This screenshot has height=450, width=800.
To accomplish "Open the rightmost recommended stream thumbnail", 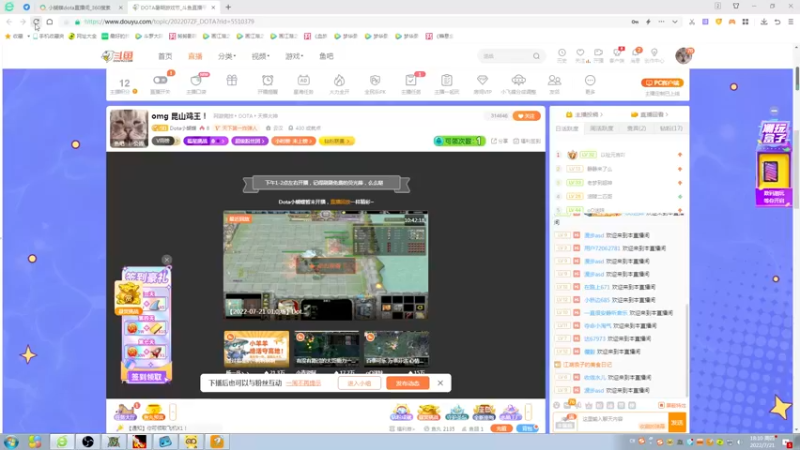I will coord(396,348).
